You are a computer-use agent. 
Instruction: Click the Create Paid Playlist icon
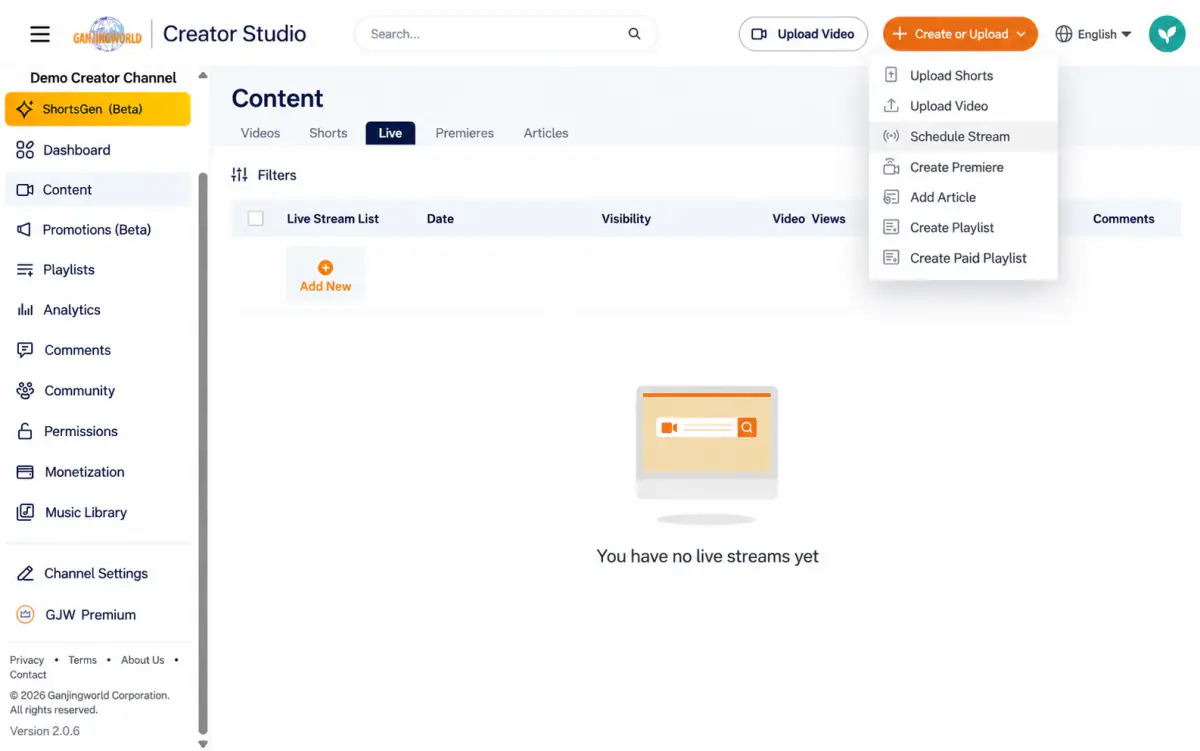[891, 258]
